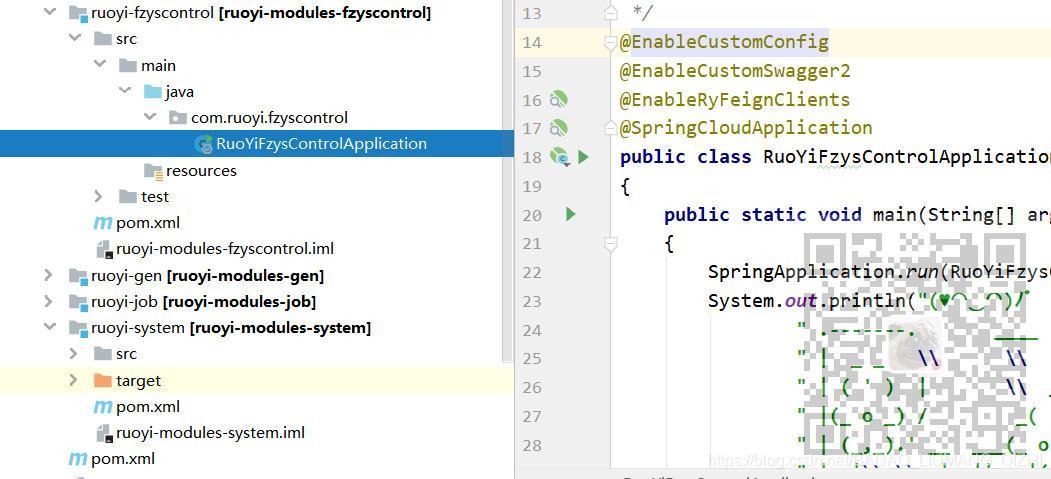The image size is (1051, 479).
Task: Expand the test folder
Action: [99, 196]
